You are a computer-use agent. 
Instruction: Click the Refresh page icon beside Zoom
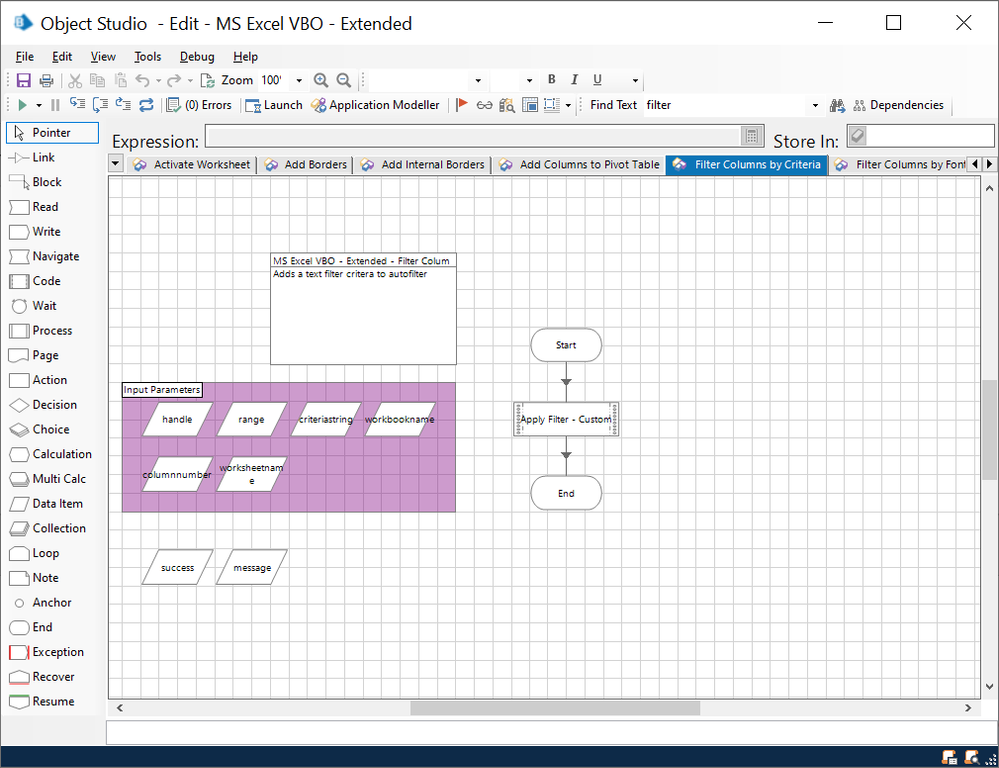208,80
